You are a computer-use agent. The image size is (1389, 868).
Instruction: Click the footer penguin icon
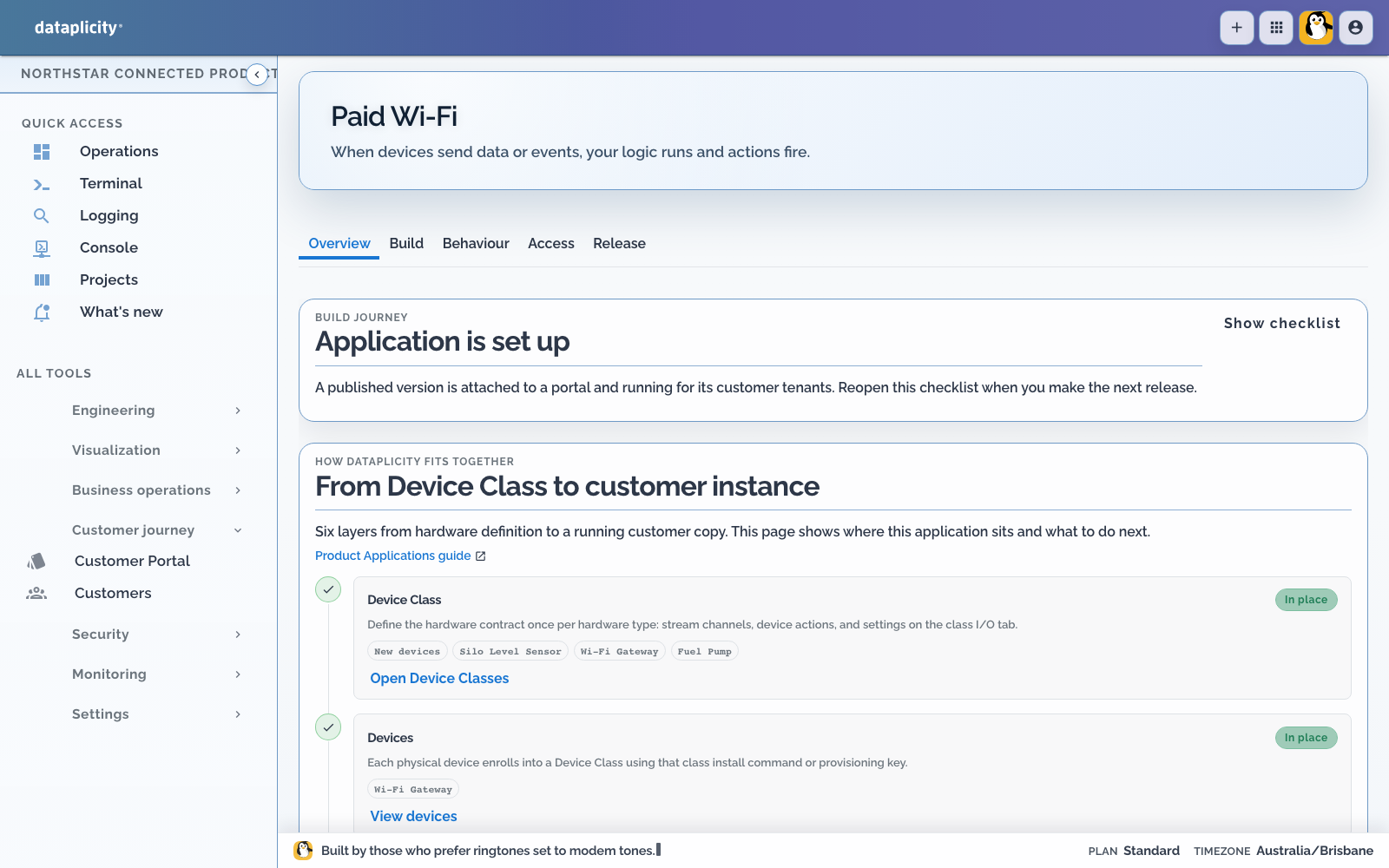pos(303,851)
